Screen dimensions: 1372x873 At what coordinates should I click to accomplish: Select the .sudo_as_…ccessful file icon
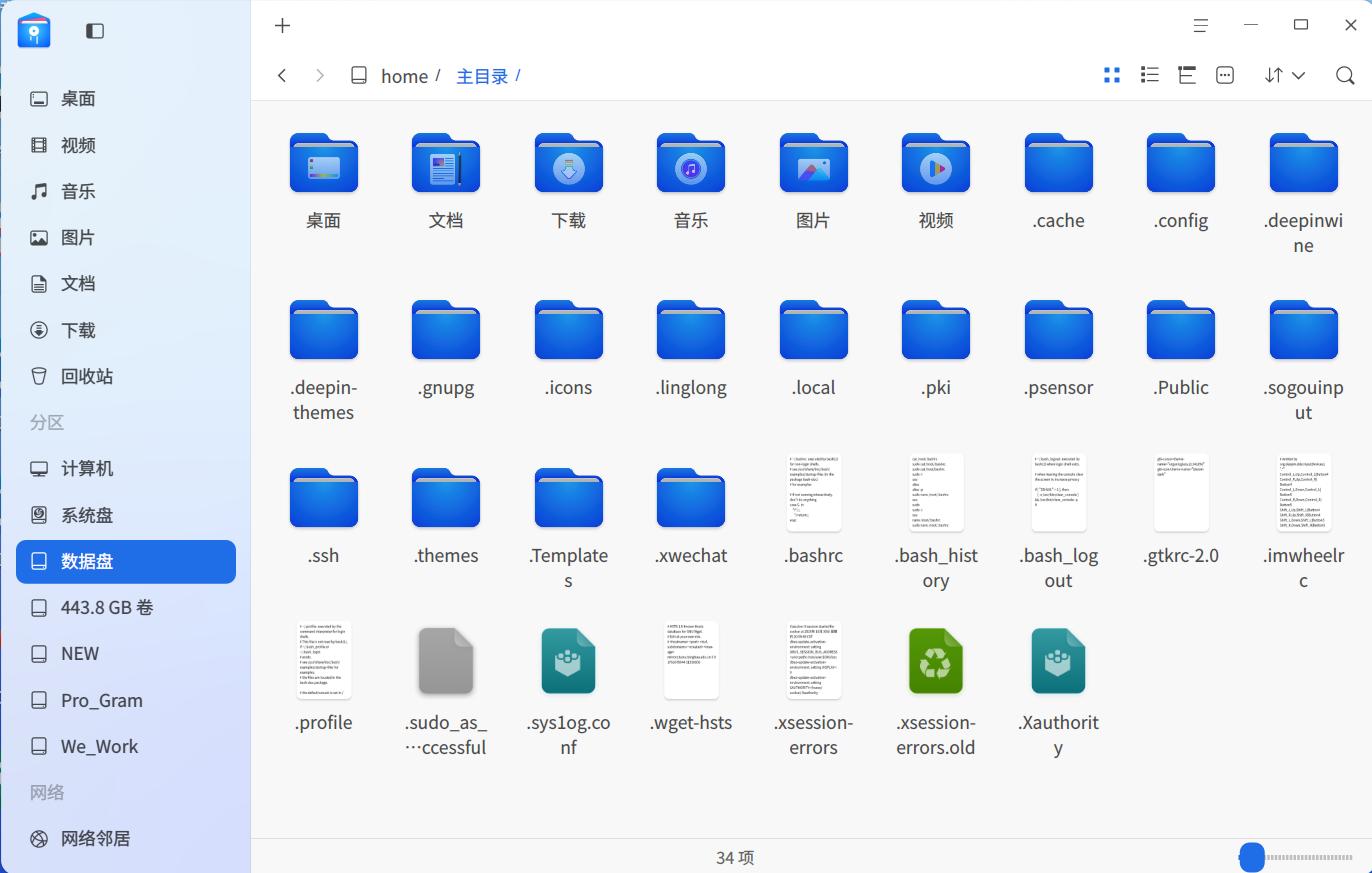pos(446,661)
